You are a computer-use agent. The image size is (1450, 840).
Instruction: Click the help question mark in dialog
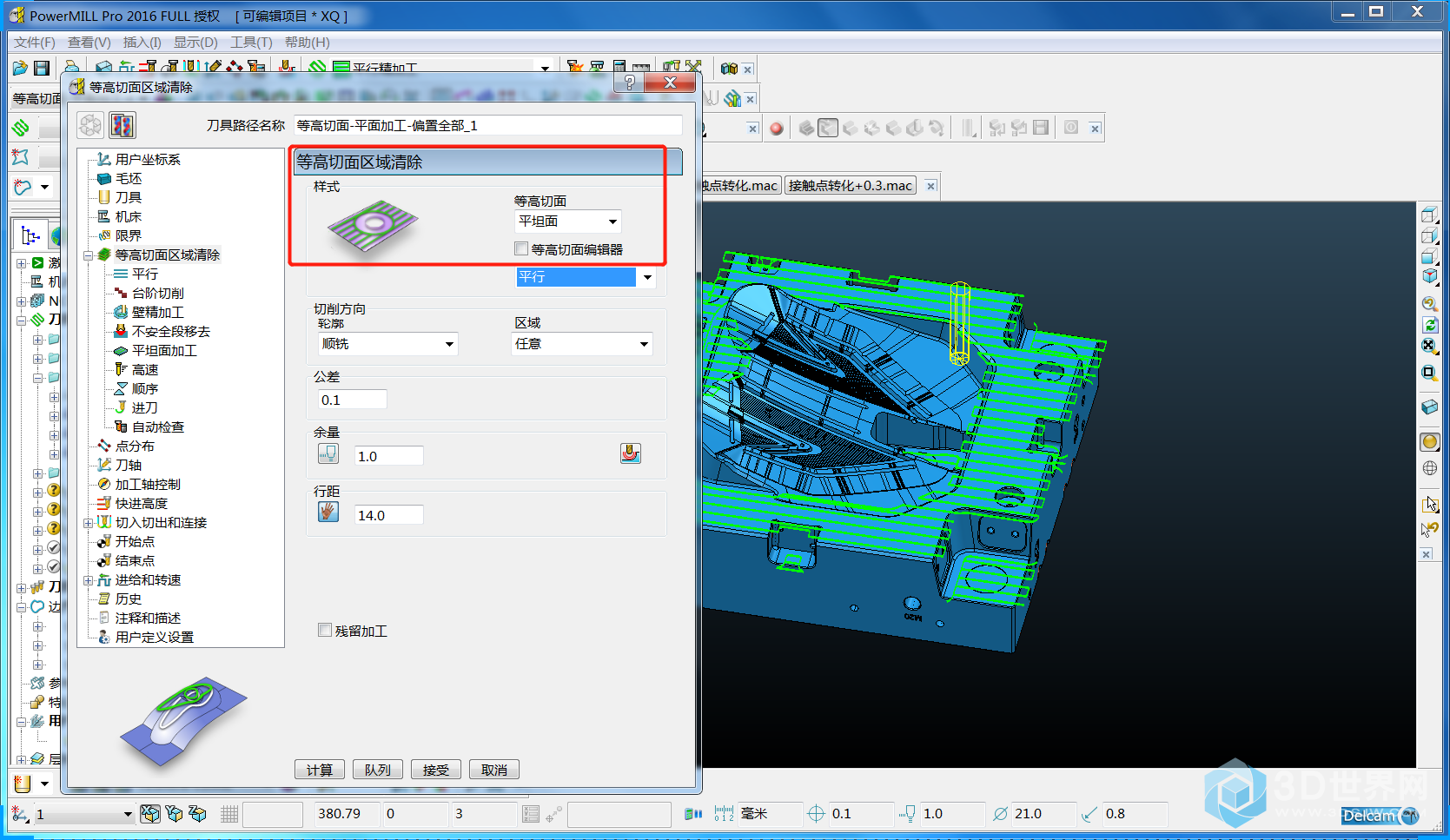[x=629, y=83]
